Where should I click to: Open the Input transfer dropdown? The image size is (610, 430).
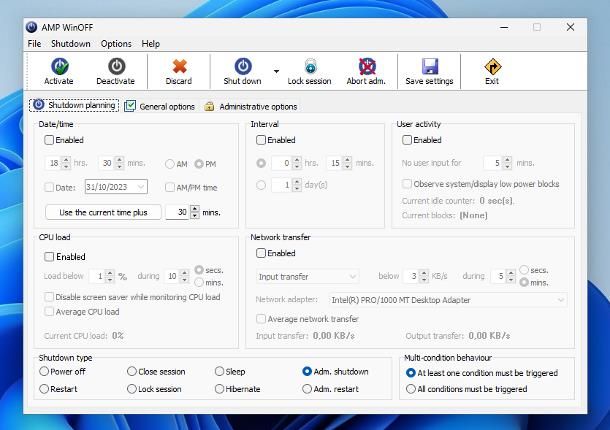tap(307, 277)
